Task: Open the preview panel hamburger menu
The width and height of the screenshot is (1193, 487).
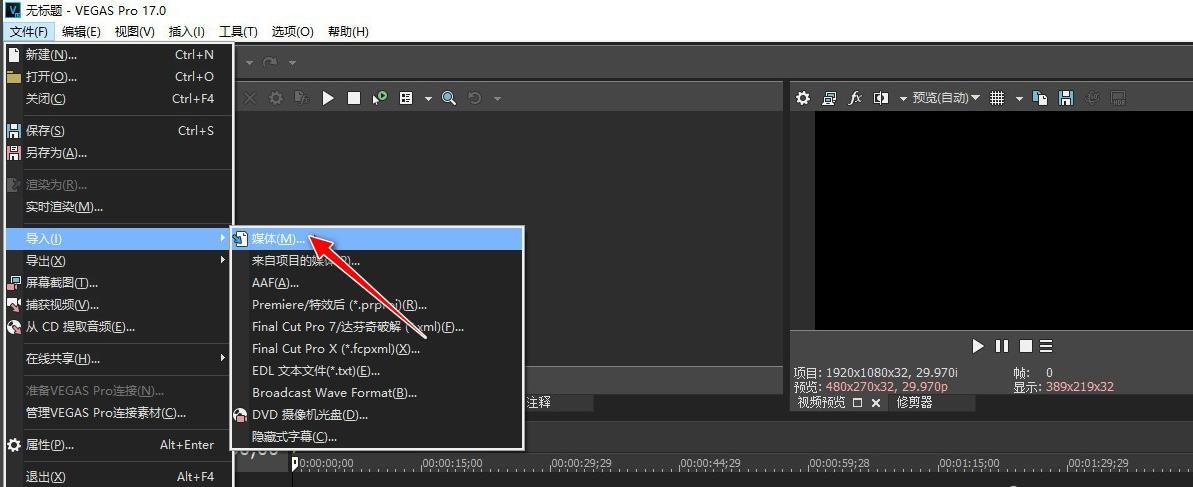Action: point(1046,346)
